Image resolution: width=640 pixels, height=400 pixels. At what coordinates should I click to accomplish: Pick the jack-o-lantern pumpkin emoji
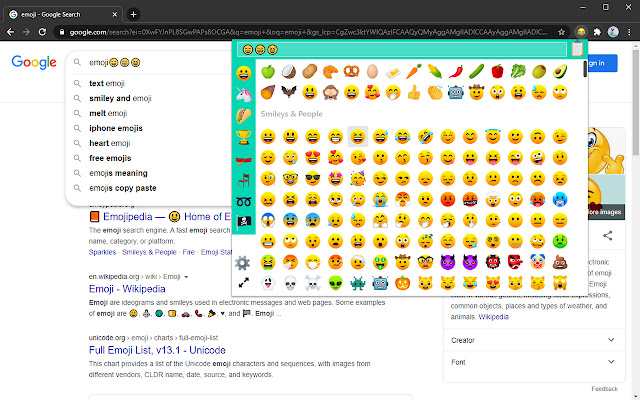402,283
